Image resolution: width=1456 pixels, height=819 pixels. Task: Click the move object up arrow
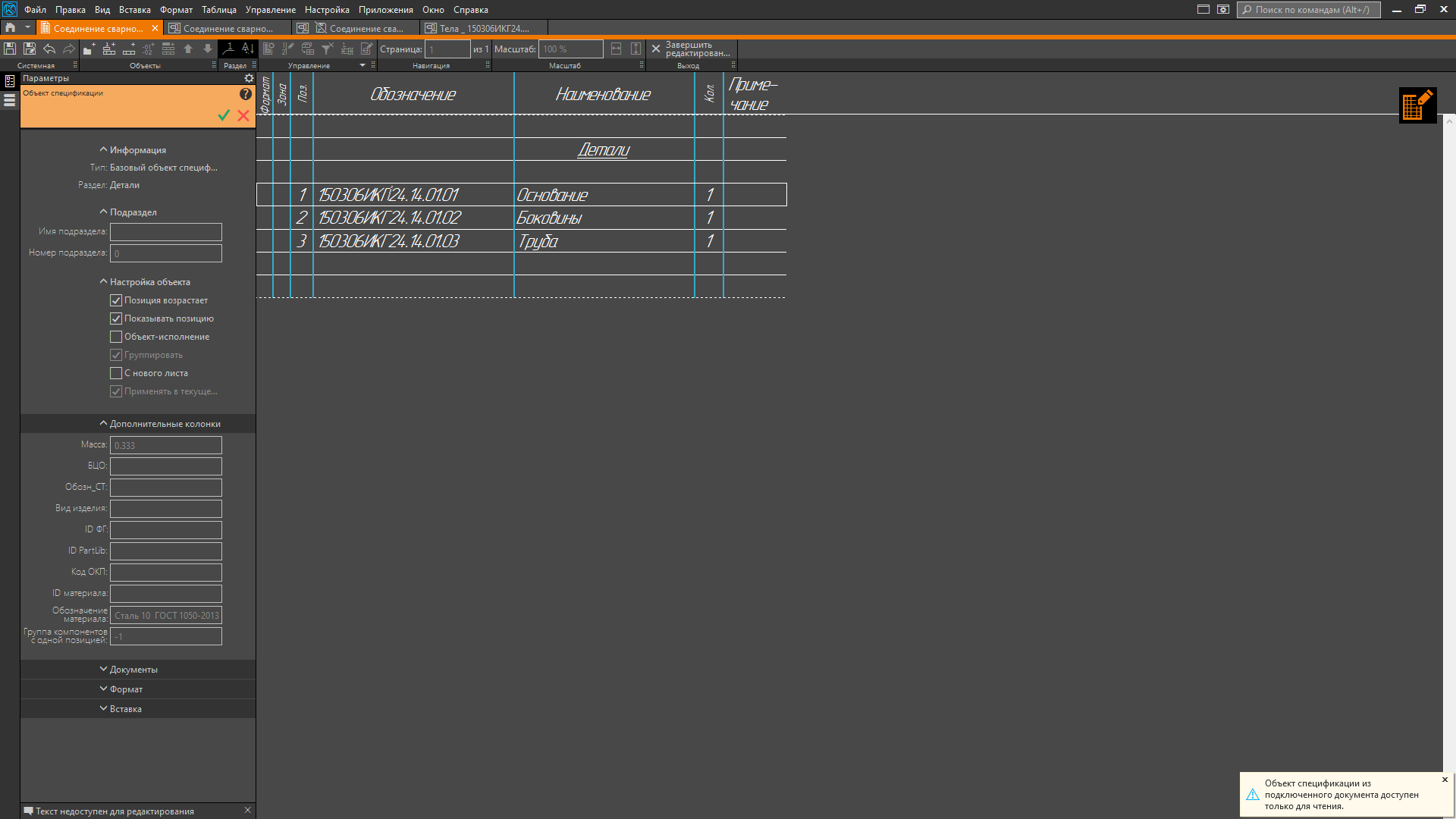coord(188,49)
